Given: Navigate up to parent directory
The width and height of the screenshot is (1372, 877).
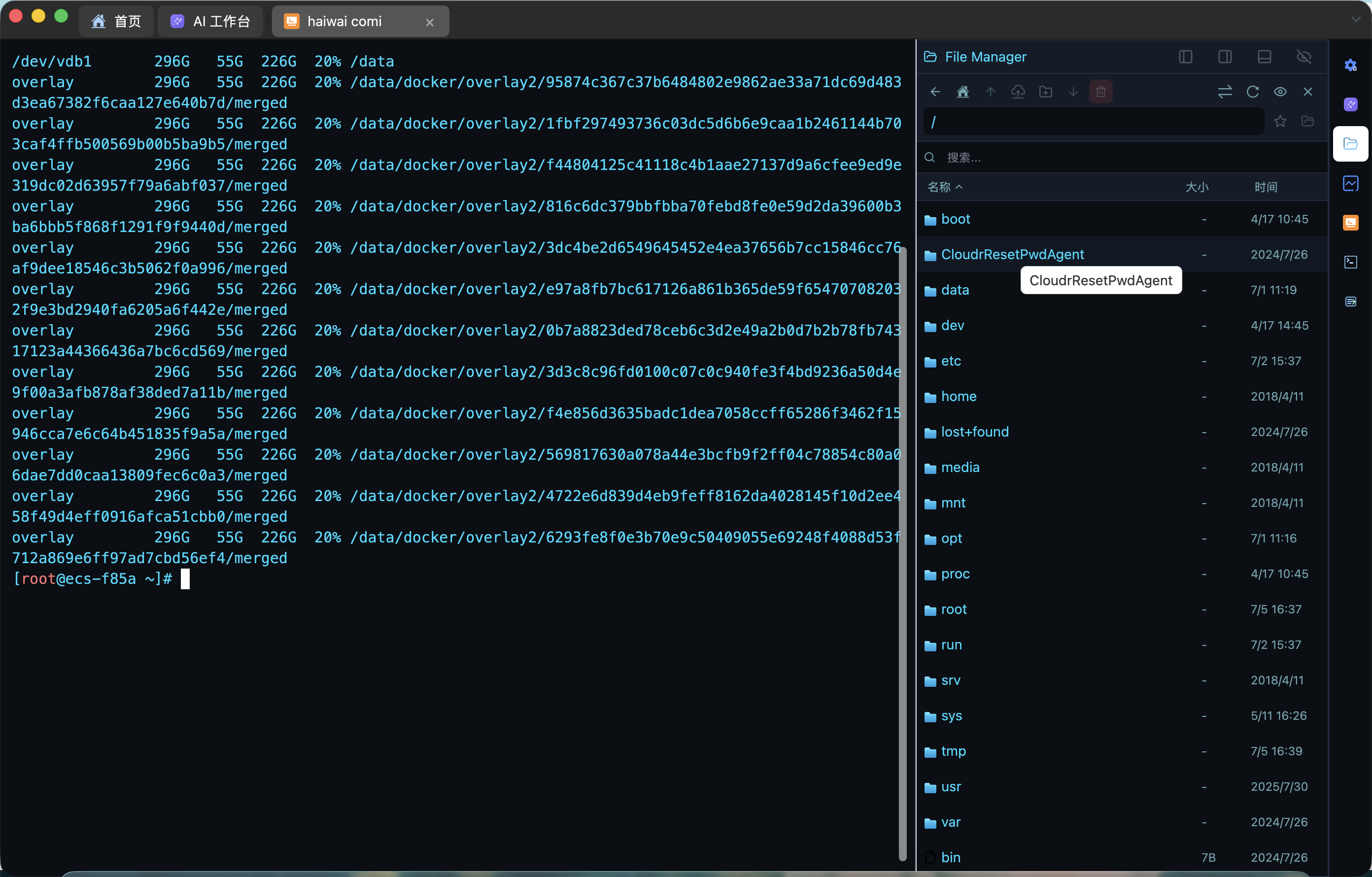Looking at the screenshot, I should point(990,92).
